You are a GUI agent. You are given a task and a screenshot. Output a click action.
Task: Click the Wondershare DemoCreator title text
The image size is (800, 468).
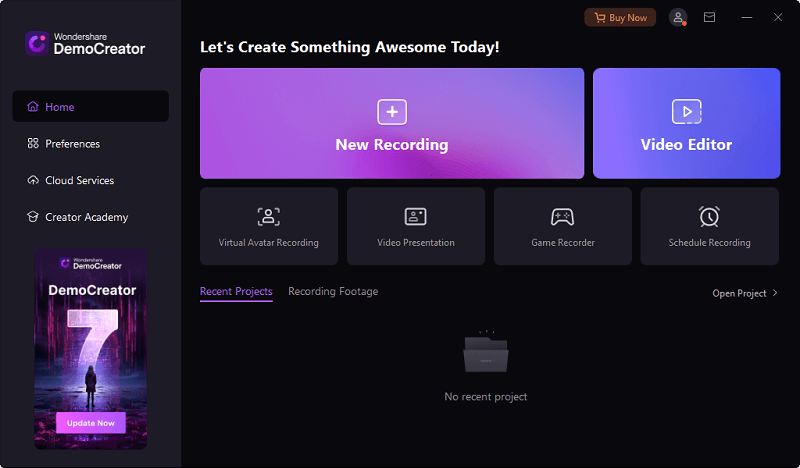tap(99, 44)
